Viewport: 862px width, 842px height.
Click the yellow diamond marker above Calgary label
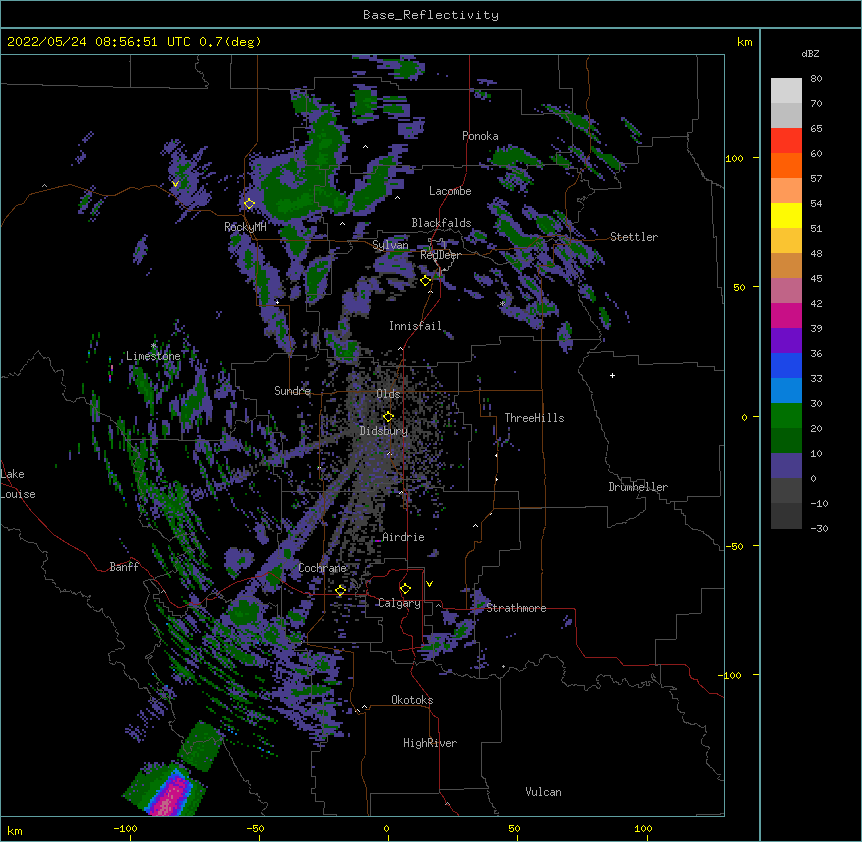[405, 589]
